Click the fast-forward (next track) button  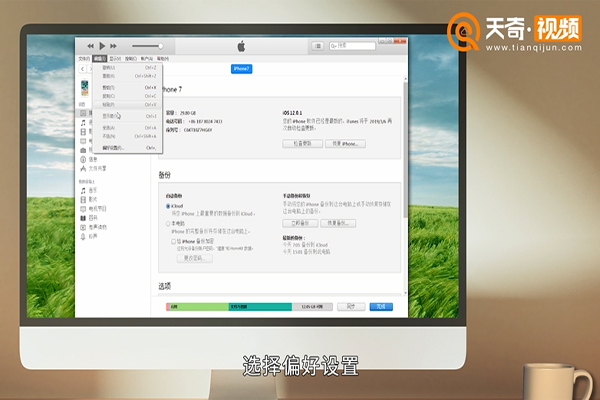pyautogui.click(x=114, y=46)
